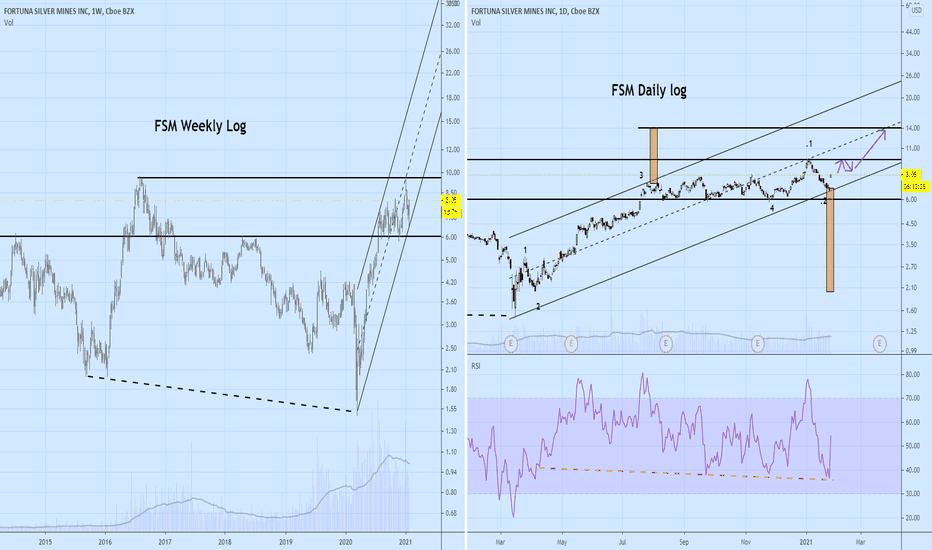Click the yellow 8.05 price label on weekly axis
The width and height of the screenshot is (932, 550).
point(451,200)
